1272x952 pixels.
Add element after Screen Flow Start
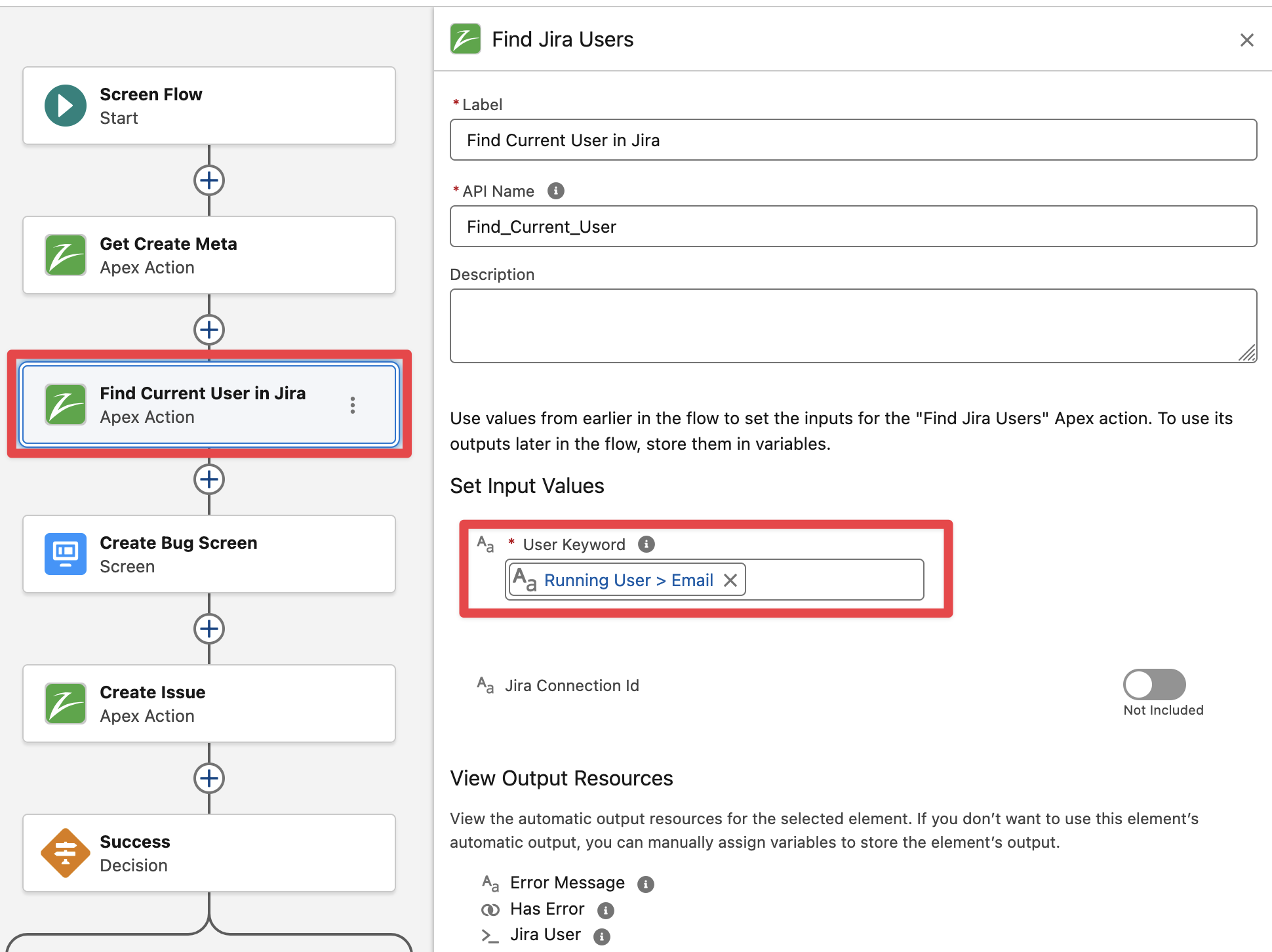pos(209,180)
